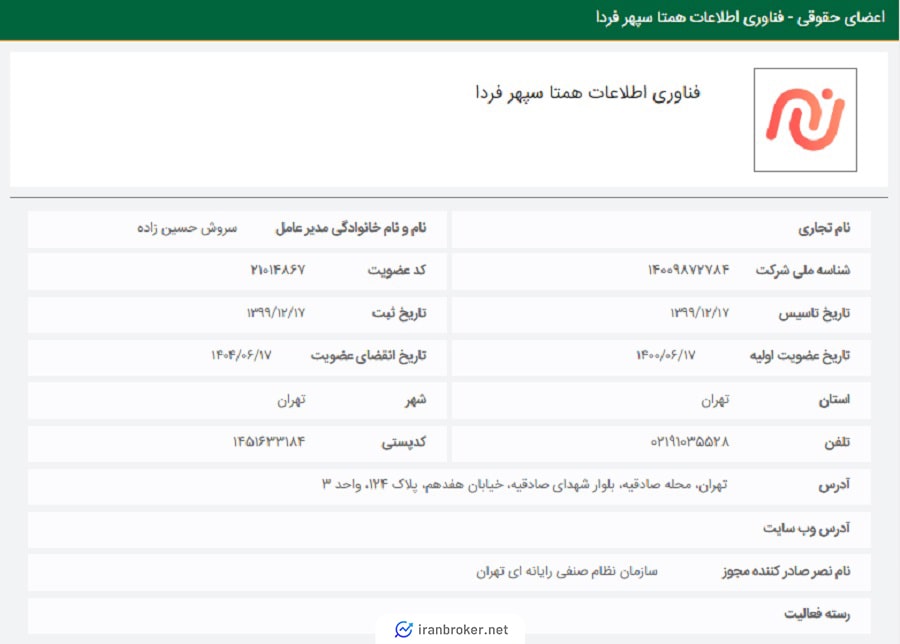Screen dimensions: 900x644
Task: Click the شهر label
Action: [416, 399]
